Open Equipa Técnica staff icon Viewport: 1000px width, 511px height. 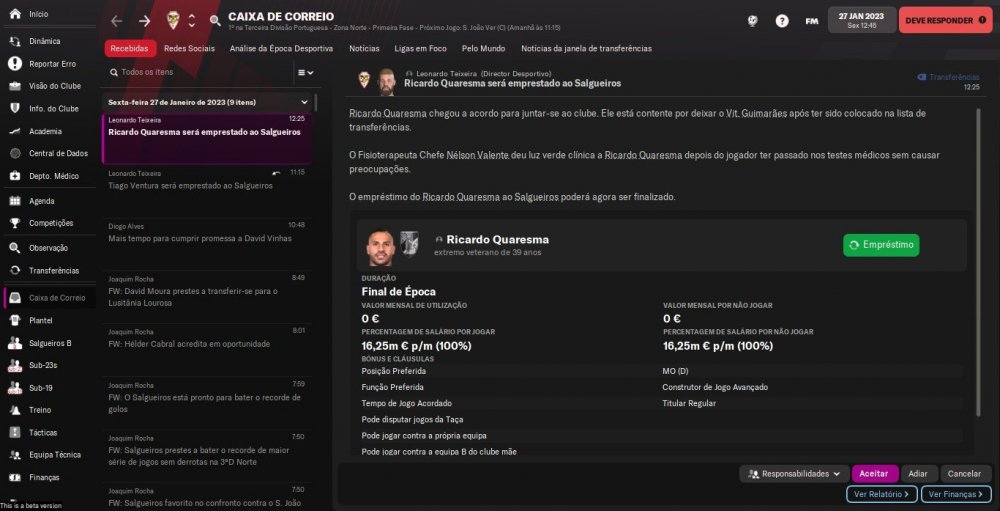pos(15,455)
